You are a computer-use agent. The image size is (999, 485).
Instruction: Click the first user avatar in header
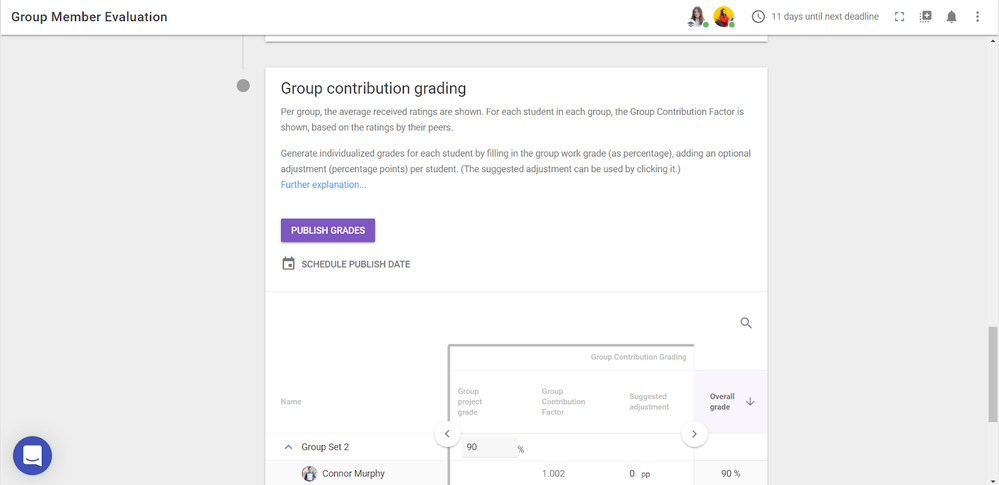[697, 16]
